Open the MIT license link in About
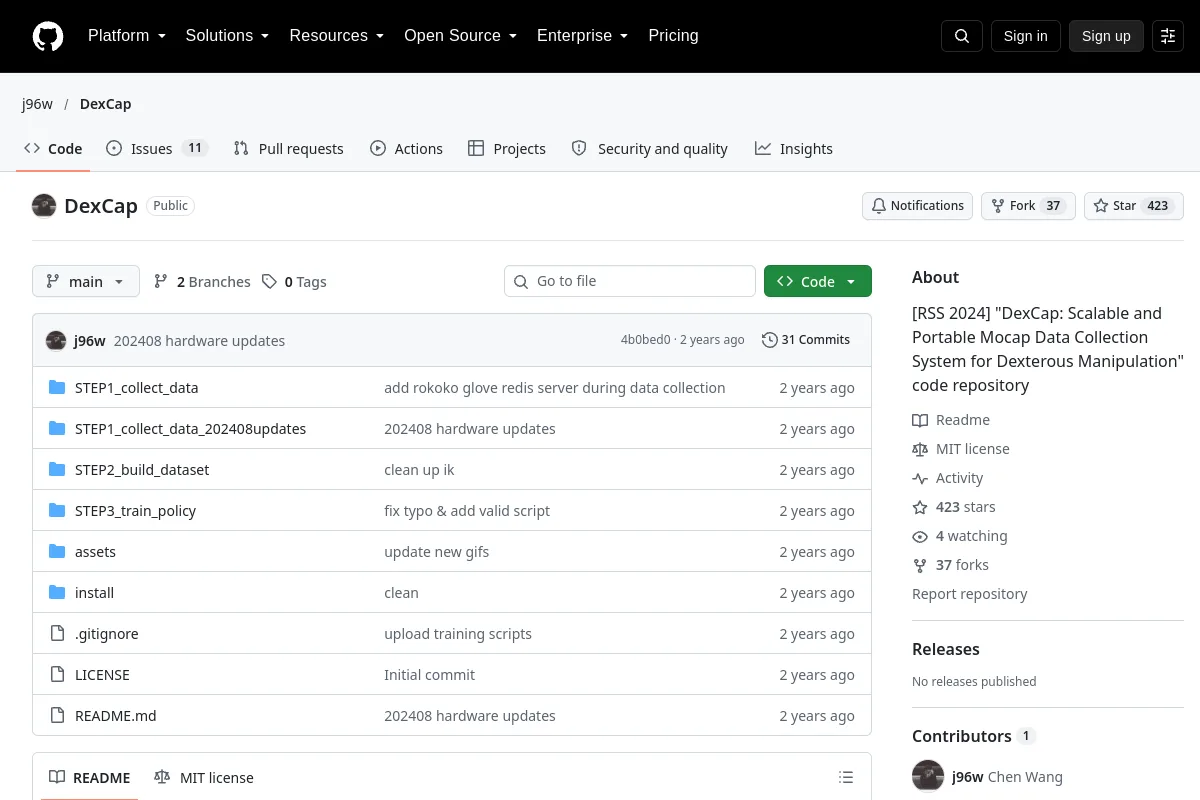Viewport: 1200px width, 800px height. (x=961, y=449)
